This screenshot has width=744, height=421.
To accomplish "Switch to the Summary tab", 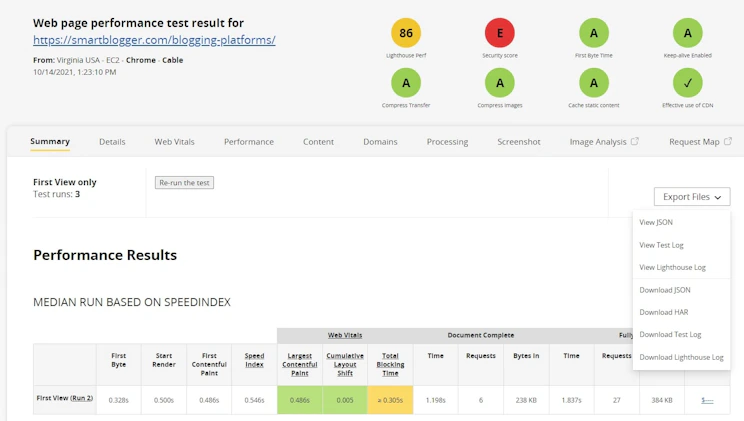I will coord(50,141).
